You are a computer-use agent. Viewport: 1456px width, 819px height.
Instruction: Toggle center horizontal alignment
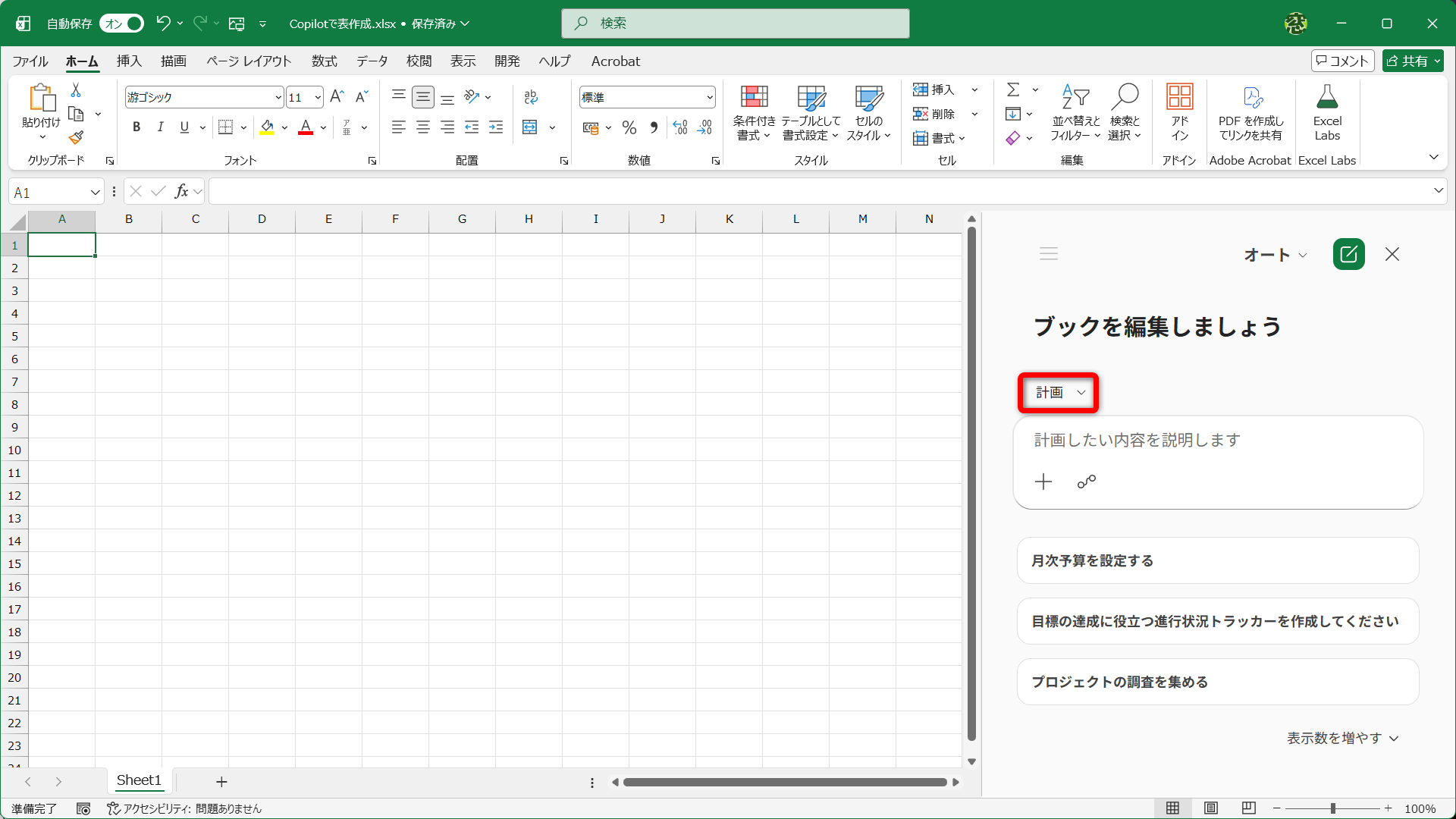click(423, 127)
